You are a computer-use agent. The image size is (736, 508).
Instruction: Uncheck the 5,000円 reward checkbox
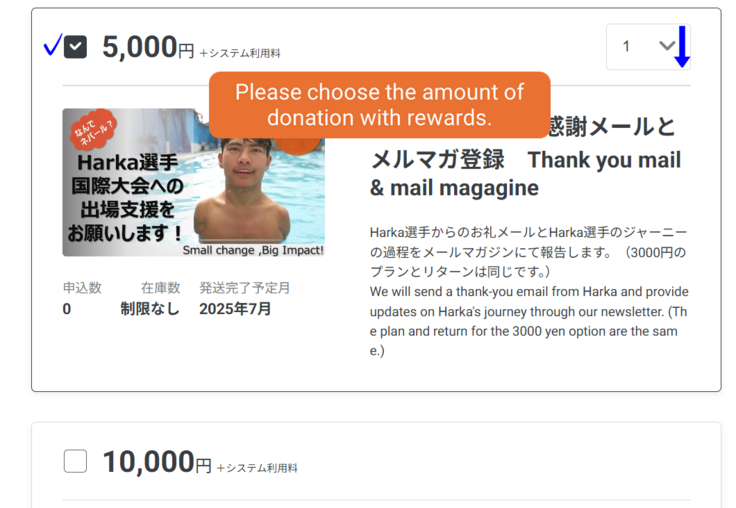75,46
